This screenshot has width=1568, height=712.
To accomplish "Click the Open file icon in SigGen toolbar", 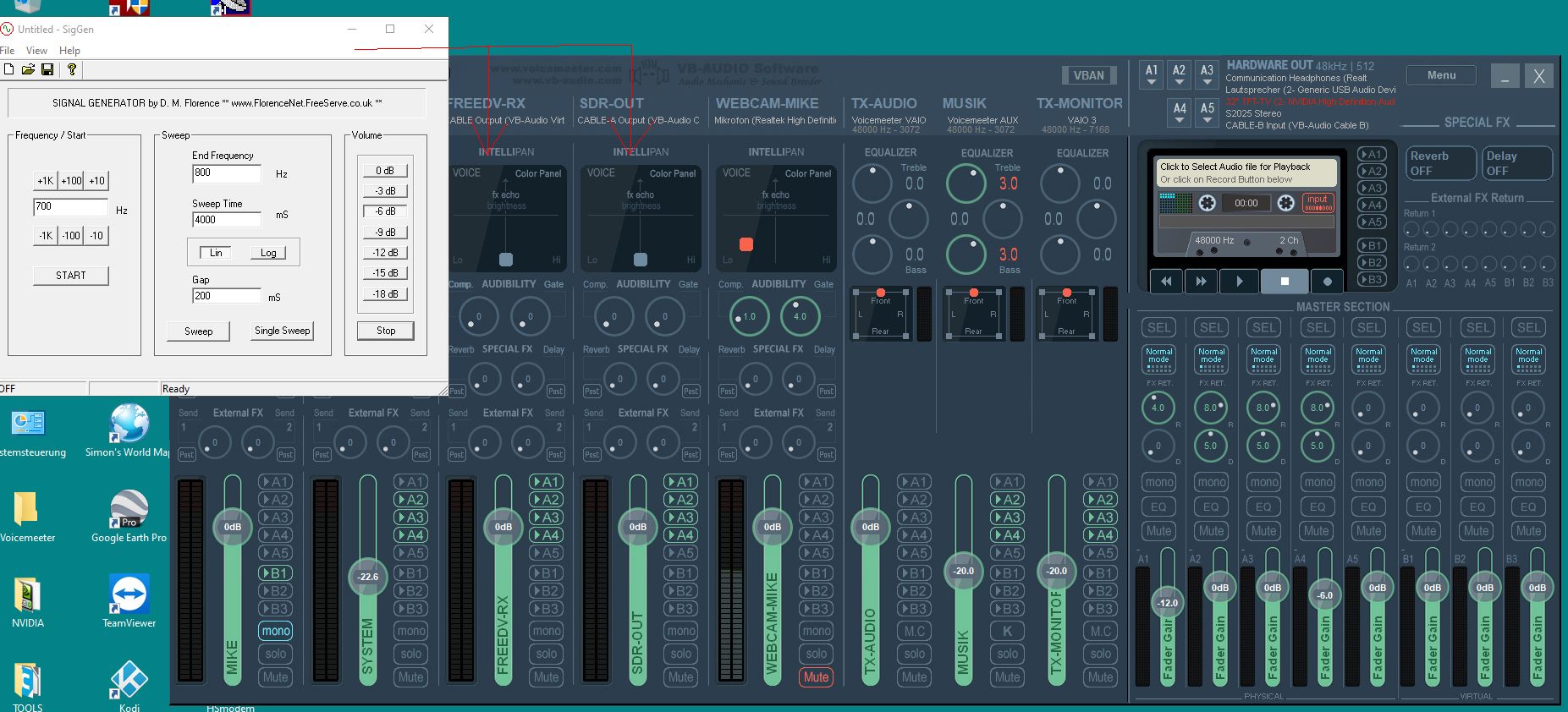I will point(28,69).
